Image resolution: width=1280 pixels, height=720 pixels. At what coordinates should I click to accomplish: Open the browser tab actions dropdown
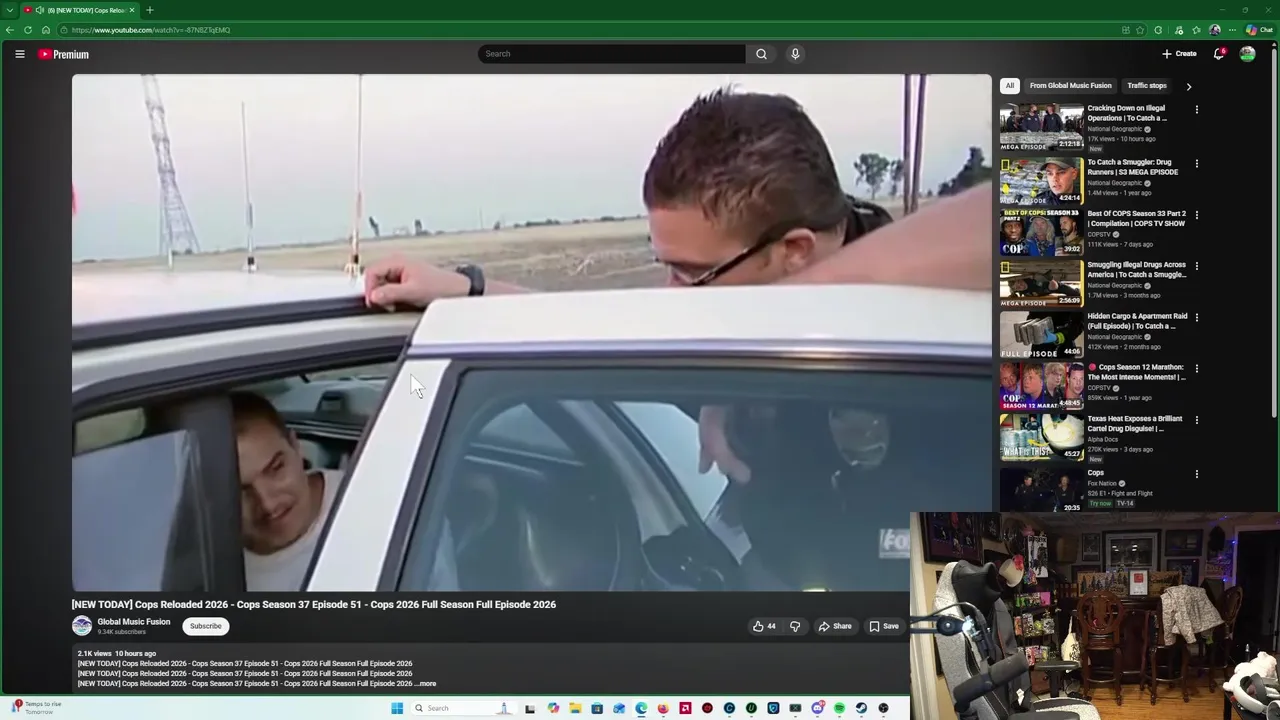9,10
